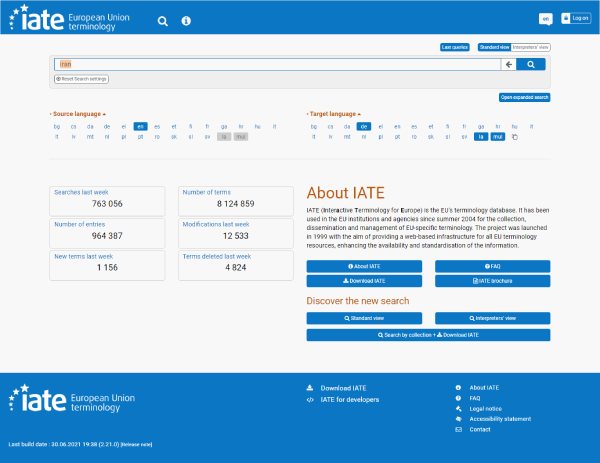Click the Last queries button

pyautogui.click(x=456, y=47)
